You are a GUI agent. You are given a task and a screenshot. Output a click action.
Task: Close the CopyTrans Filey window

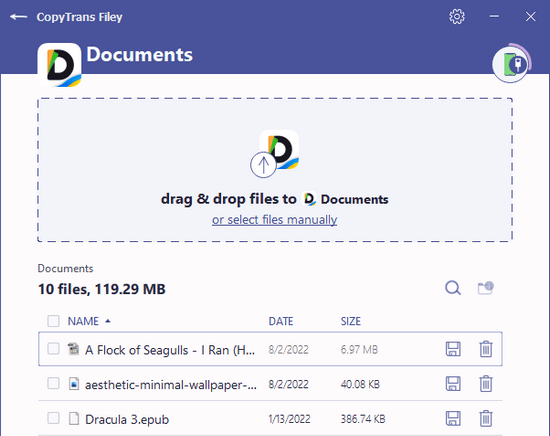531,16
